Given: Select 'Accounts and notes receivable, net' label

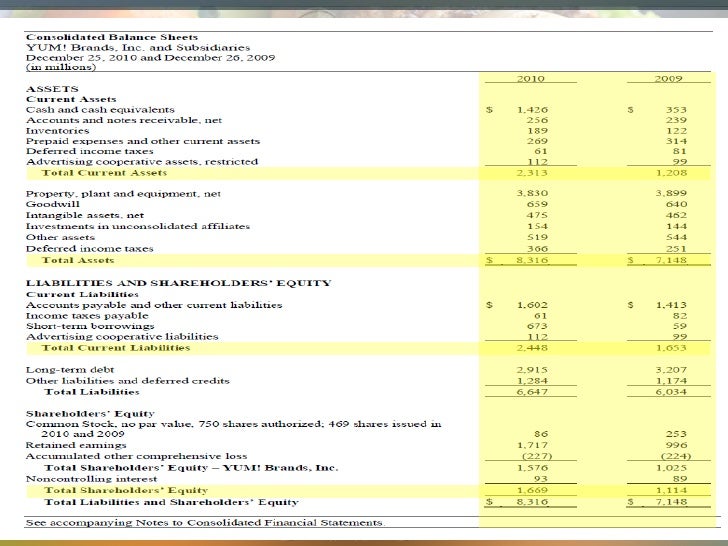Looking at the screenshot, I should click(124, 120).
